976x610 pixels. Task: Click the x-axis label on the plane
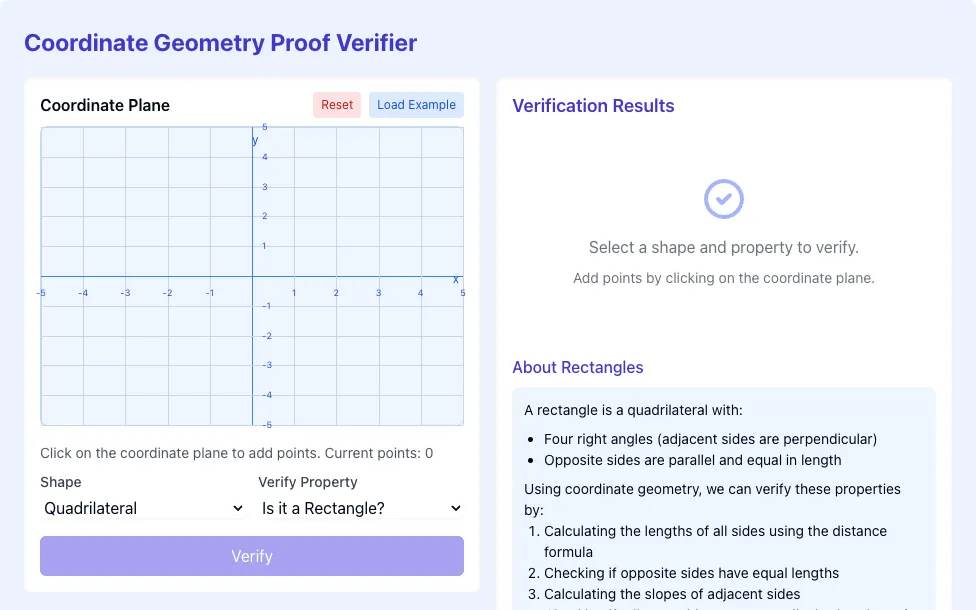click(456, 280)
